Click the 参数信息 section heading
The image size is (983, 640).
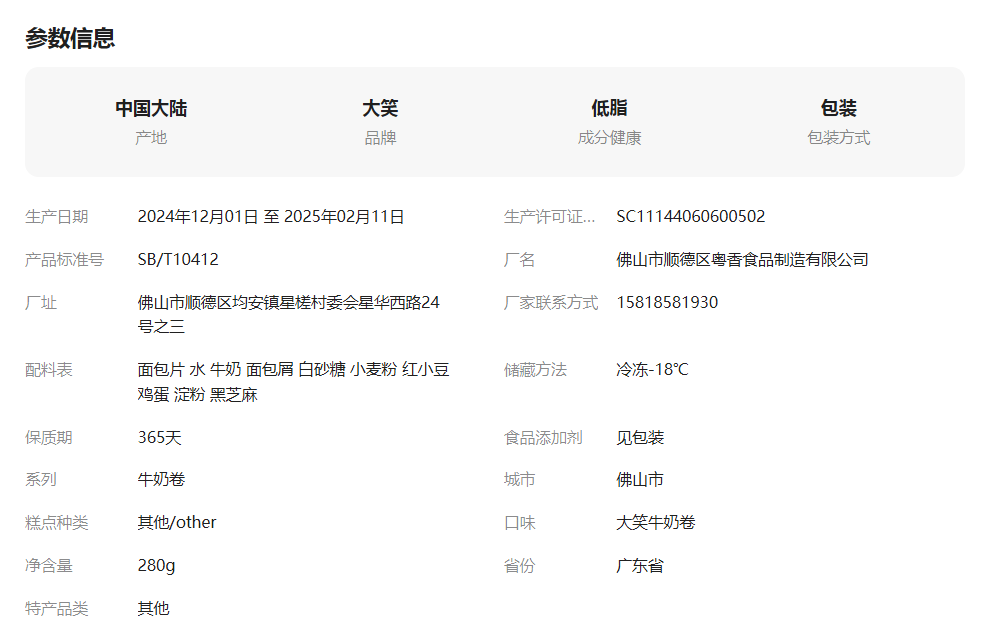[x=70, y=38]
